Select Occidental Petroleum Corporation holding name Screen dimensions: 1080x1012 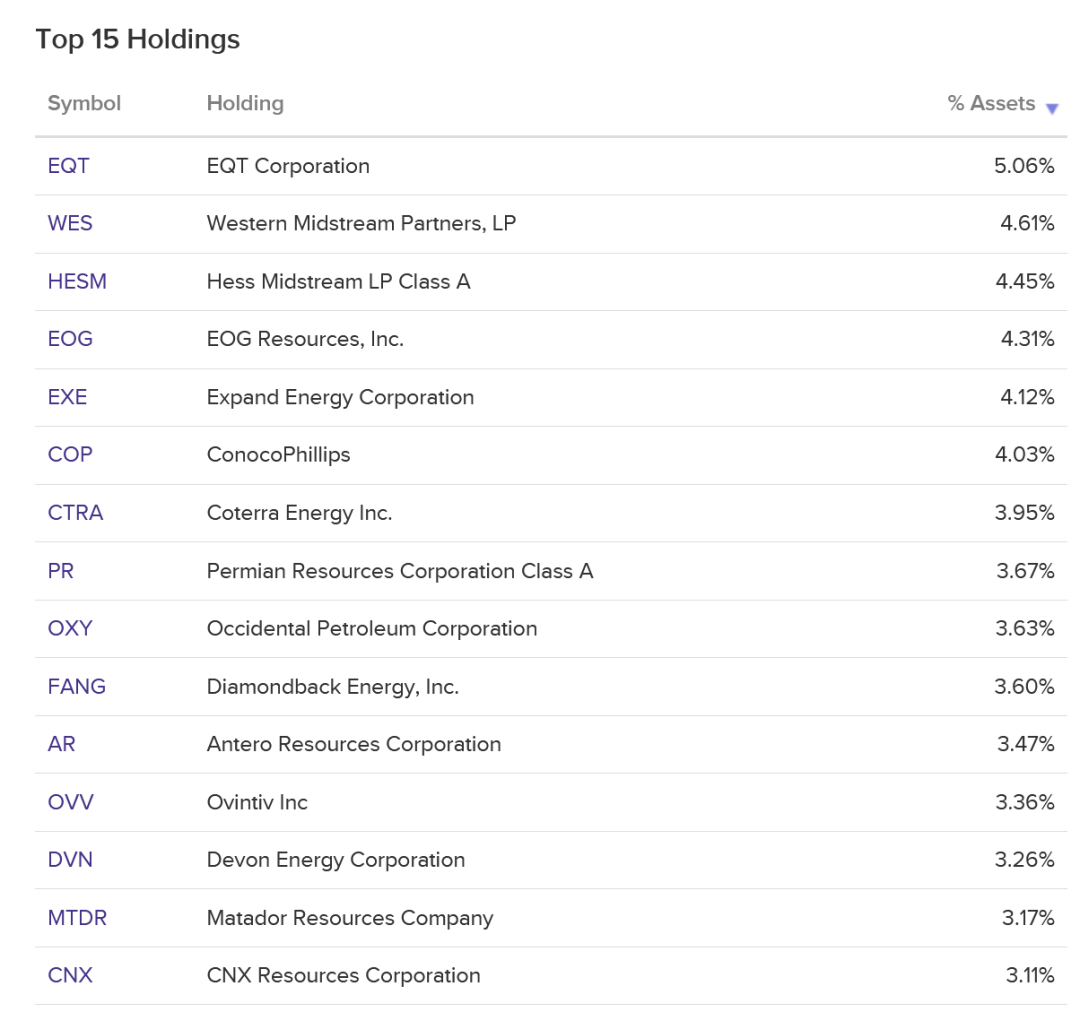click(372, 628)
